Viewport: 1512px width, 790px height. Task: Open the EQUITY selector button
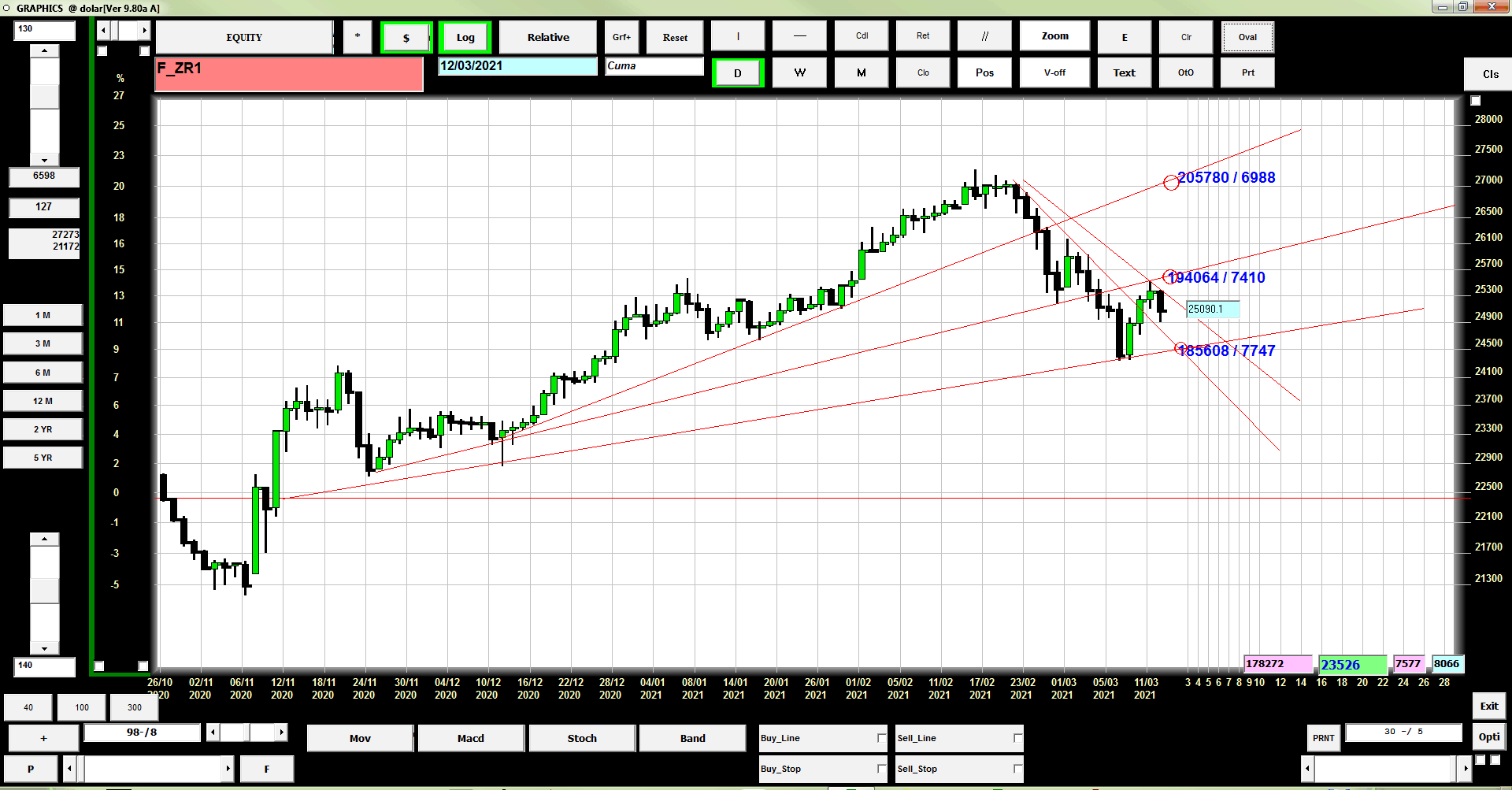[244, 37]
